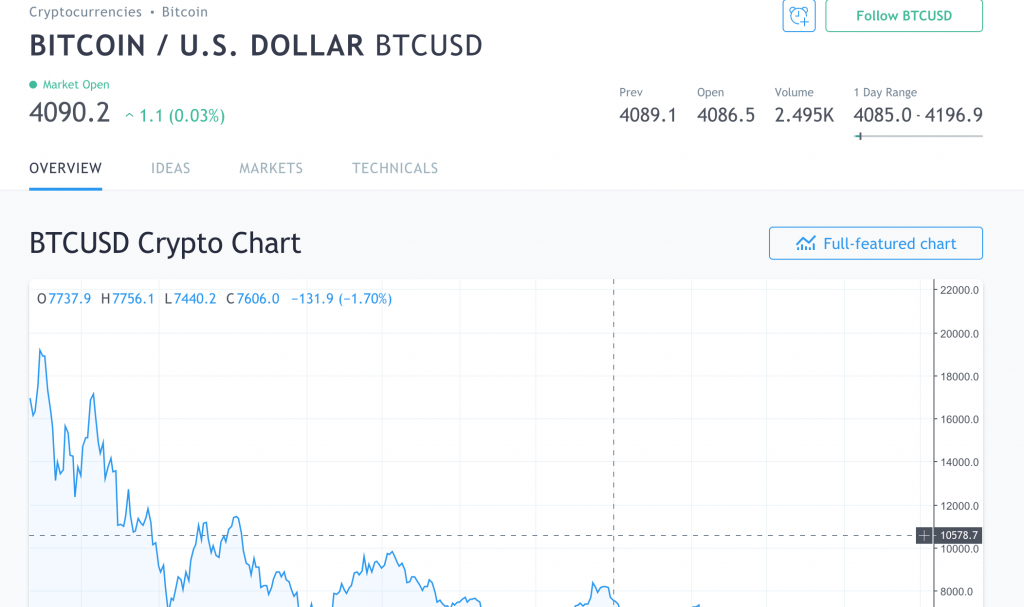Click the crosshair plus icon beside 10578.7
This screenshot has width=1024, height=607.
point(924,536)
